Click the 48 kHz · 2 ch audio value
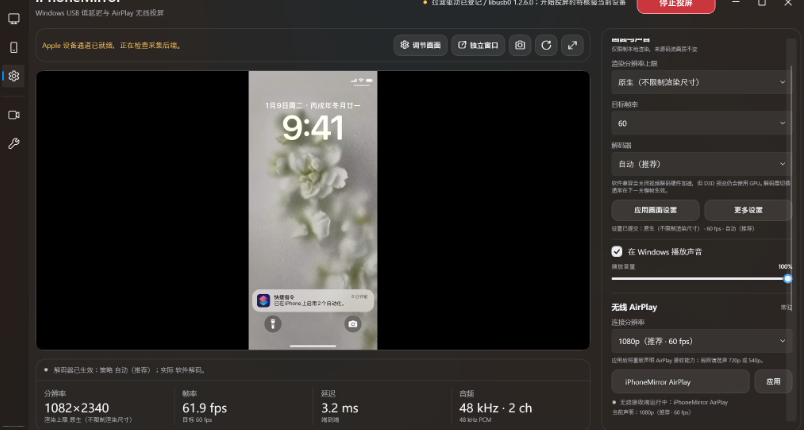Screen dimensions: 804x430 [x=495, y=408]
